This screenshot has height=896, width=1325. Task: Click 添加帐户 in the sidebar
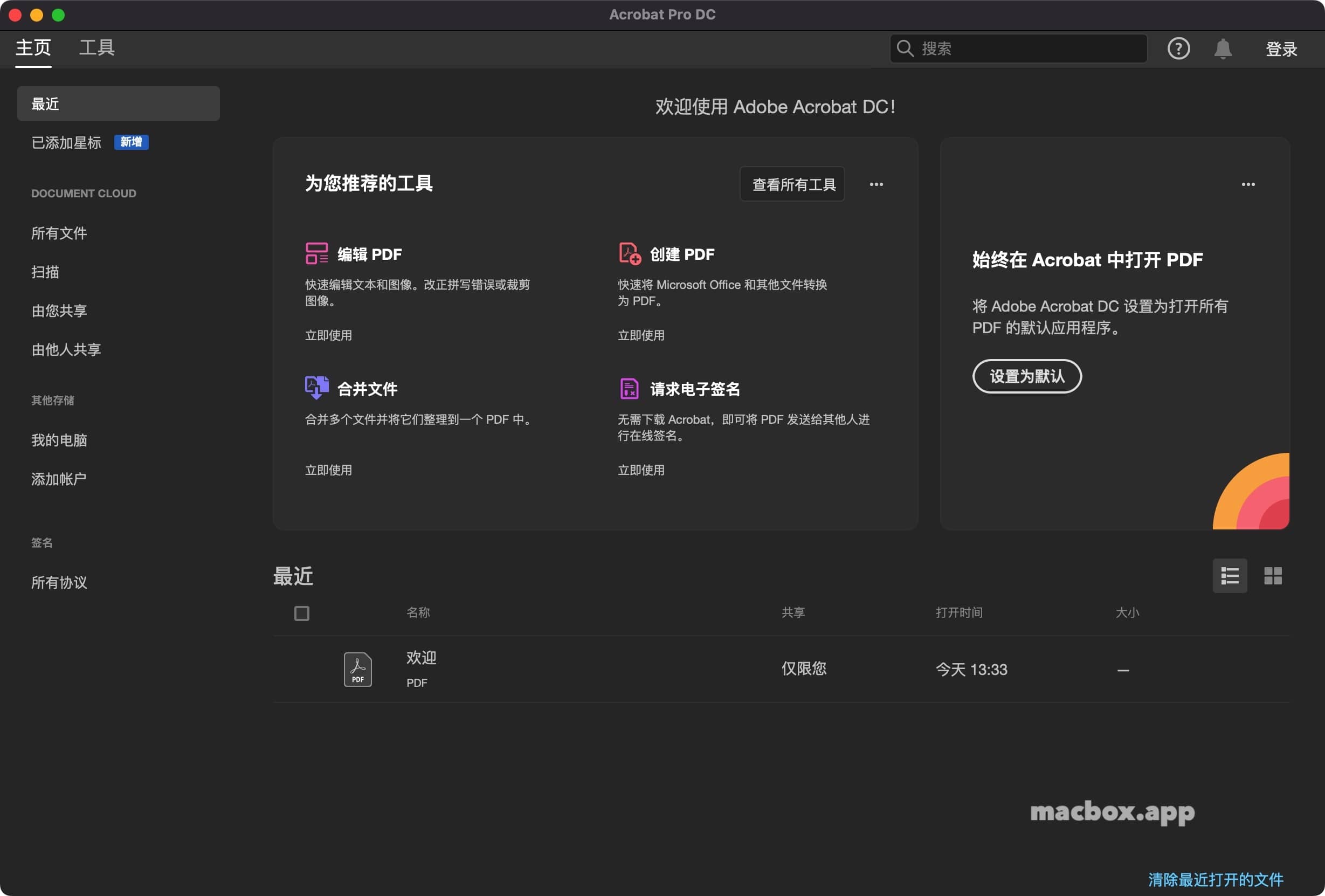click(x=59, y=479)
